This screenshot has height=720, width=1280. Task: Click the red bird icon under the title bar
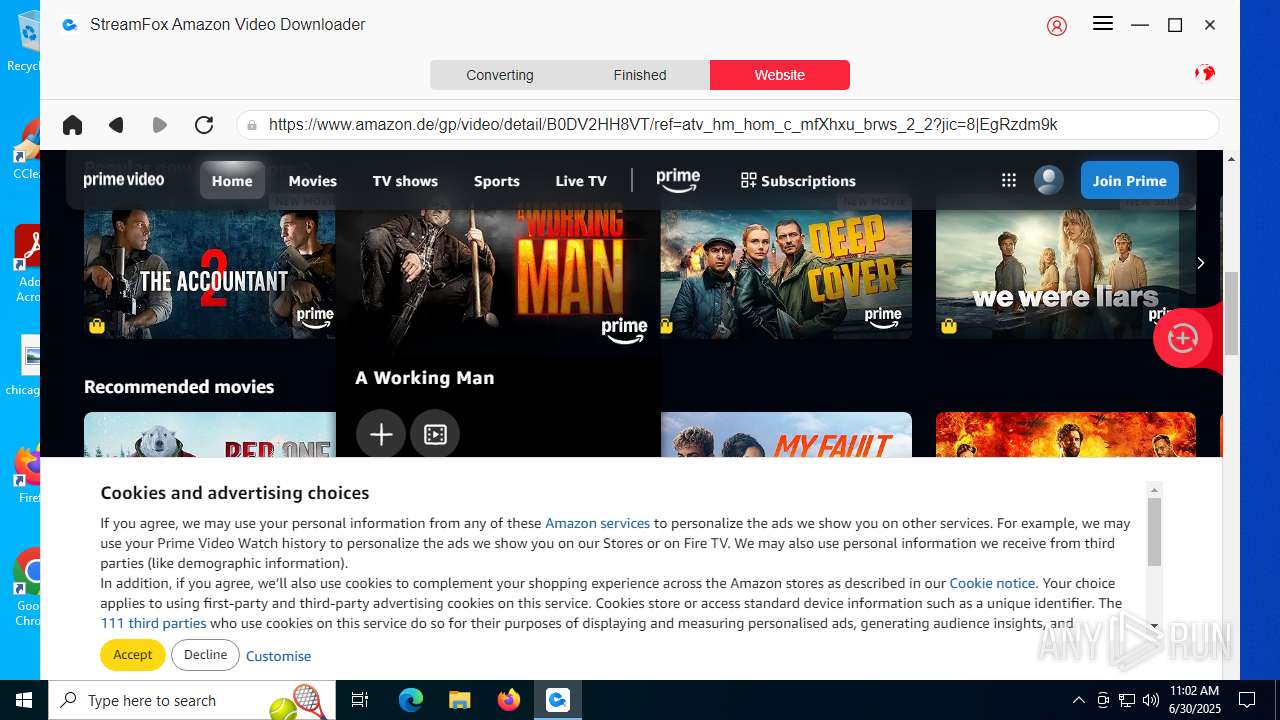1205,73
